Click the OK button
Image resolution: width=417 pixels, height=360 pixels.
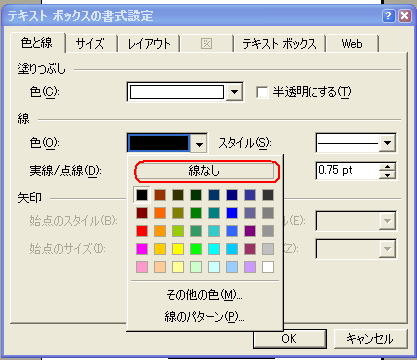pos(289,339)
